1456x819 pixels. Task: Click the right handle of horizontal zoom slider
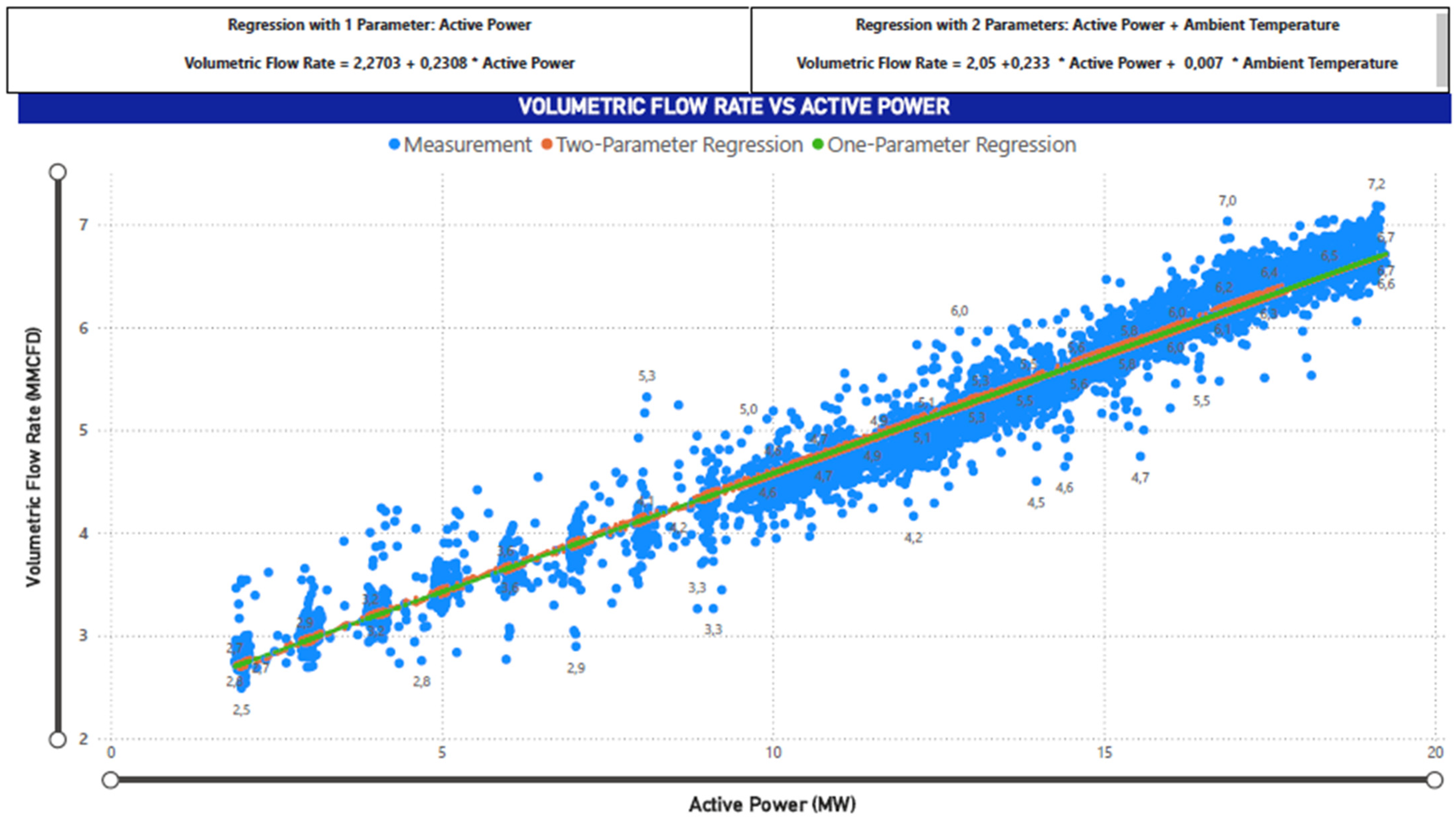point(1434,781)
